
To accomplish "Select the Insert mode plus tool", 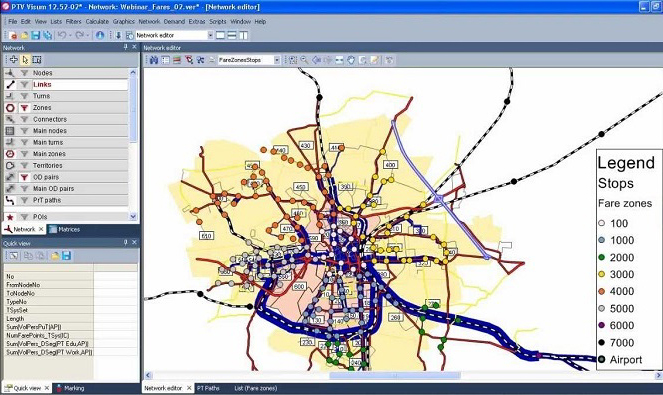I will tap(14, 60).
